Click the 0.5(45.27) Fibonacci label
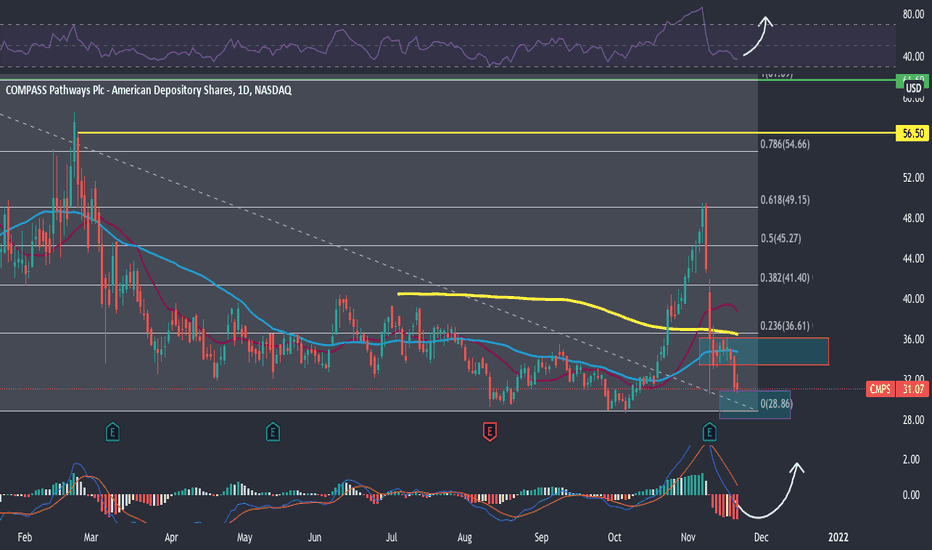Screen dimensions: 932x550 click(780, 238)
